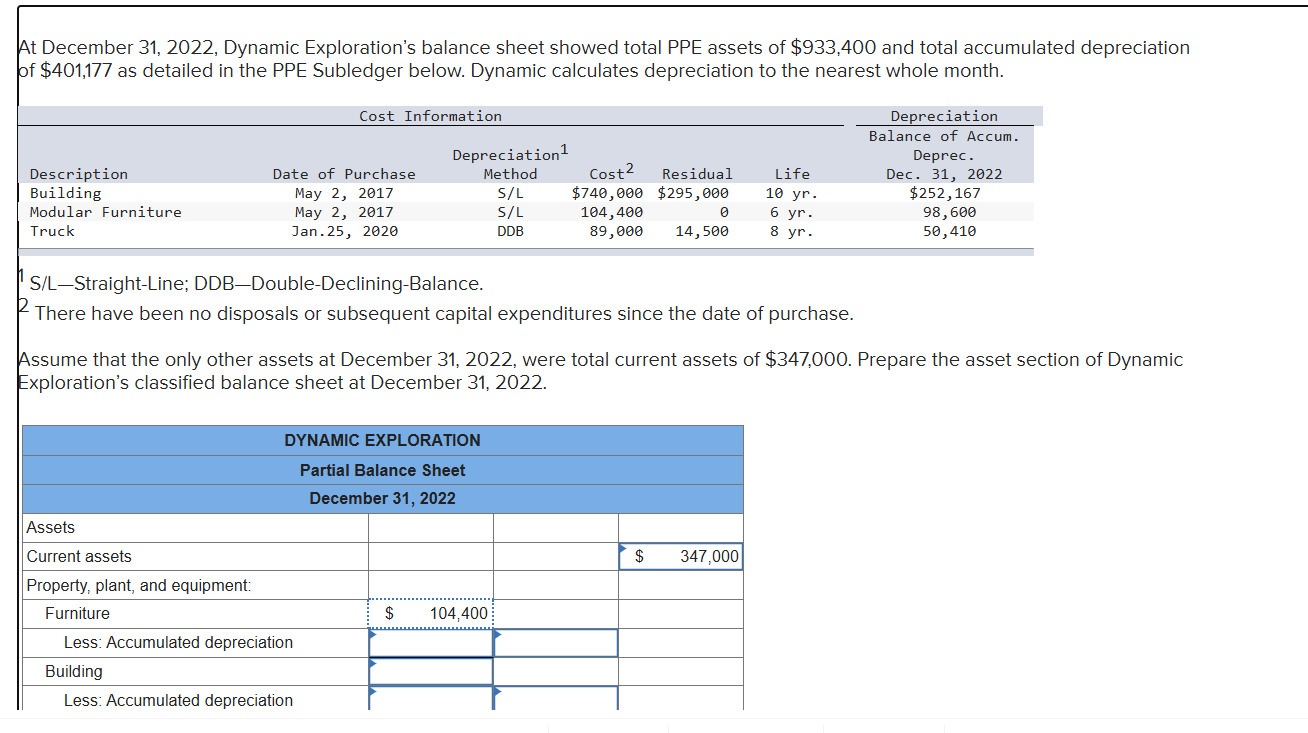Click the Building entry in the subledger Description column
Image resolution: width=1308 pixels, height=733 pixels.
coord(65,193)
